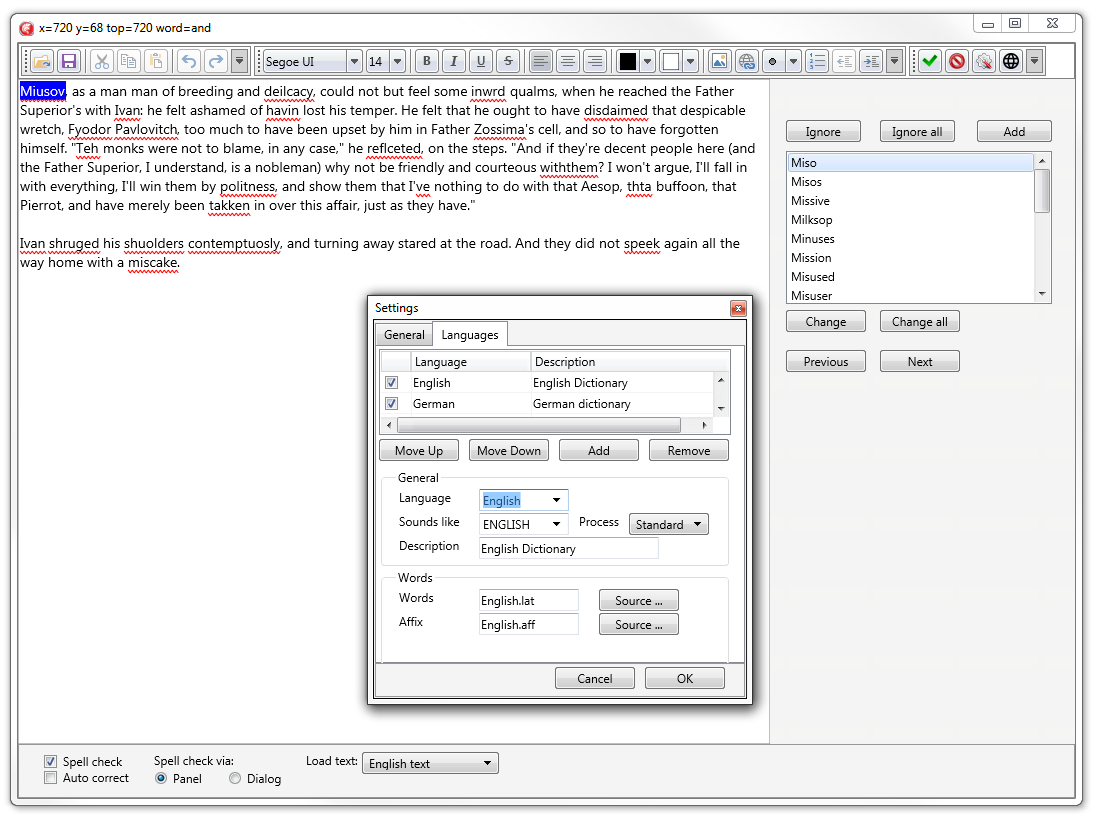1097x819 pixels.
Task: Click Add in the spelling panel
Action: pyautogui.click(x=1014, y=131)
